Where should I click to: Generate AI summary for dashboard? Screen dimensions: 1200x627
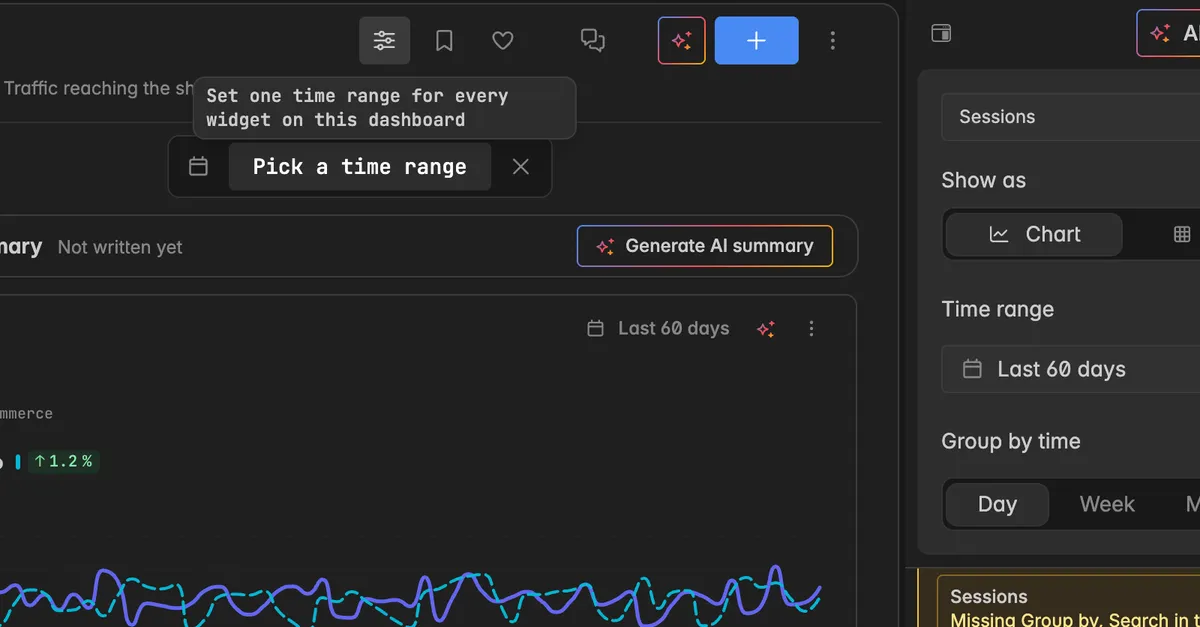(x=705, y=246)
